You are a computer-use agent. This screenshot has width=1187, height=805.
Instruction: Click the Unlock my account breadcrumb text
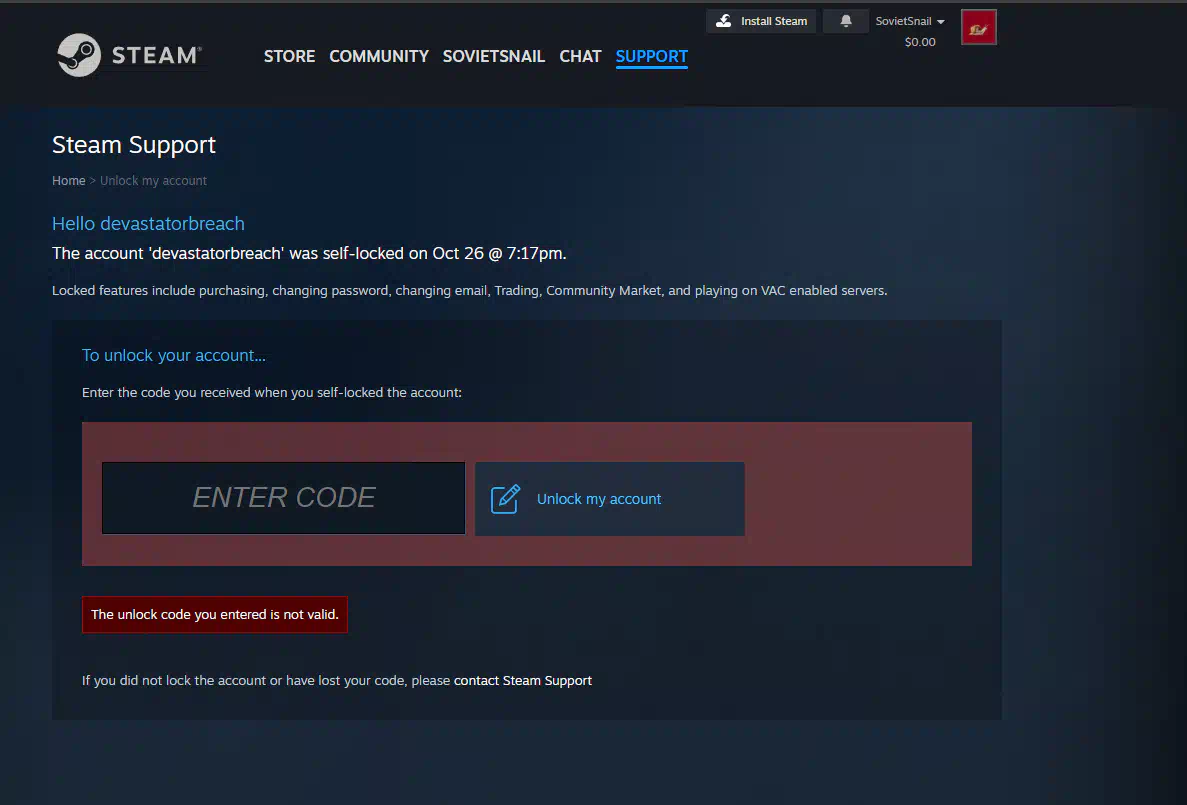[x=153, y=181]
